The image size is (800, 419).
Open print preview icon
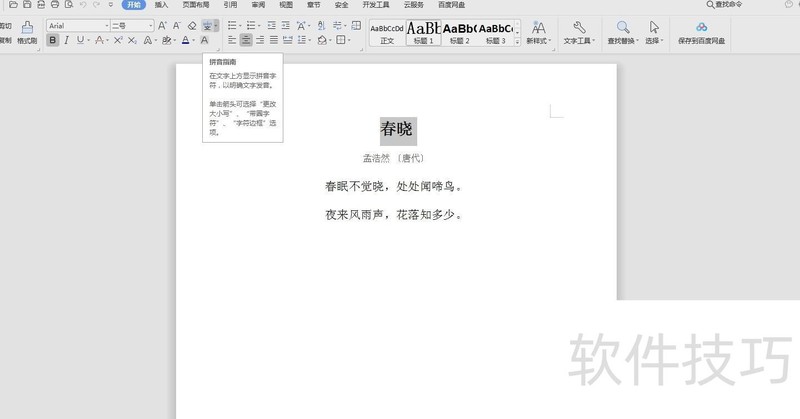pyautogui.click(x=69, y=5)
